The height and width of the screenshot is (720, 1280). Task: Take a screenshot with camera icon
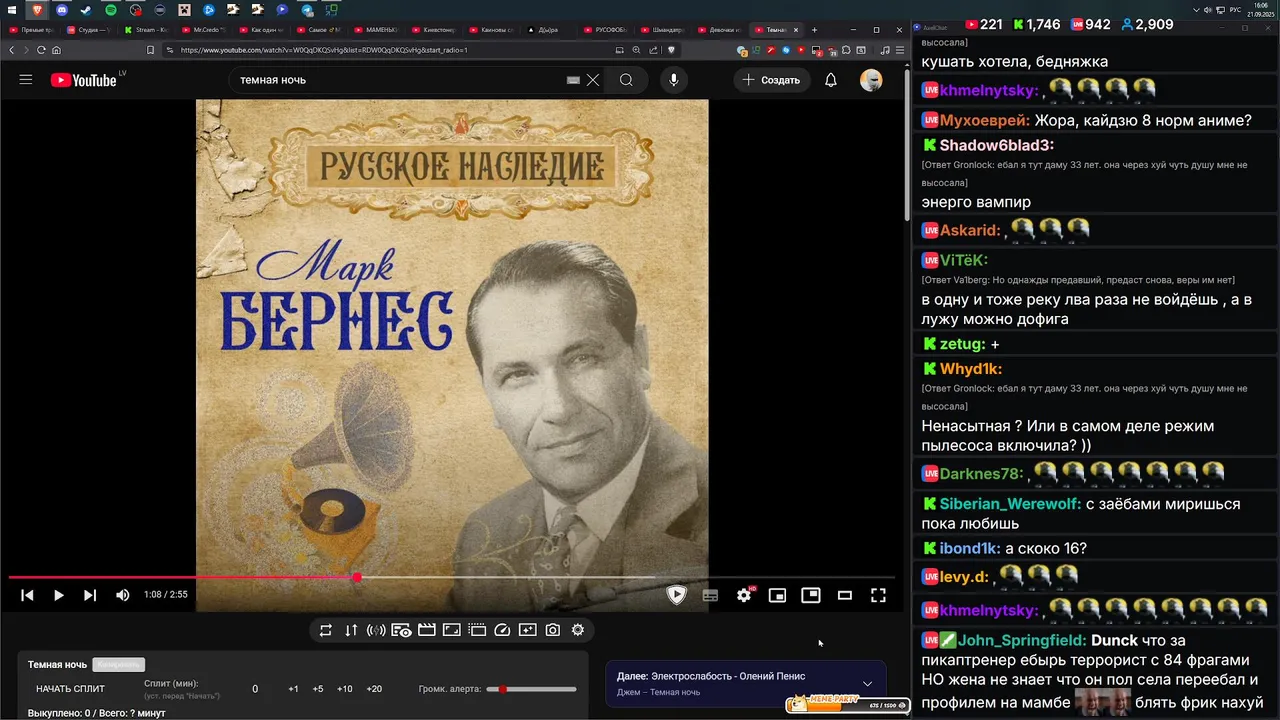[553, 630]
